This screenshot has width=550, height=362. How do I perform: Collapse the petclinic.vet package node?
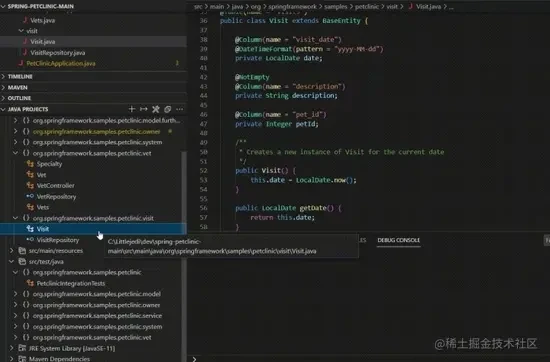pyautogui.click(x=15, y=153)
